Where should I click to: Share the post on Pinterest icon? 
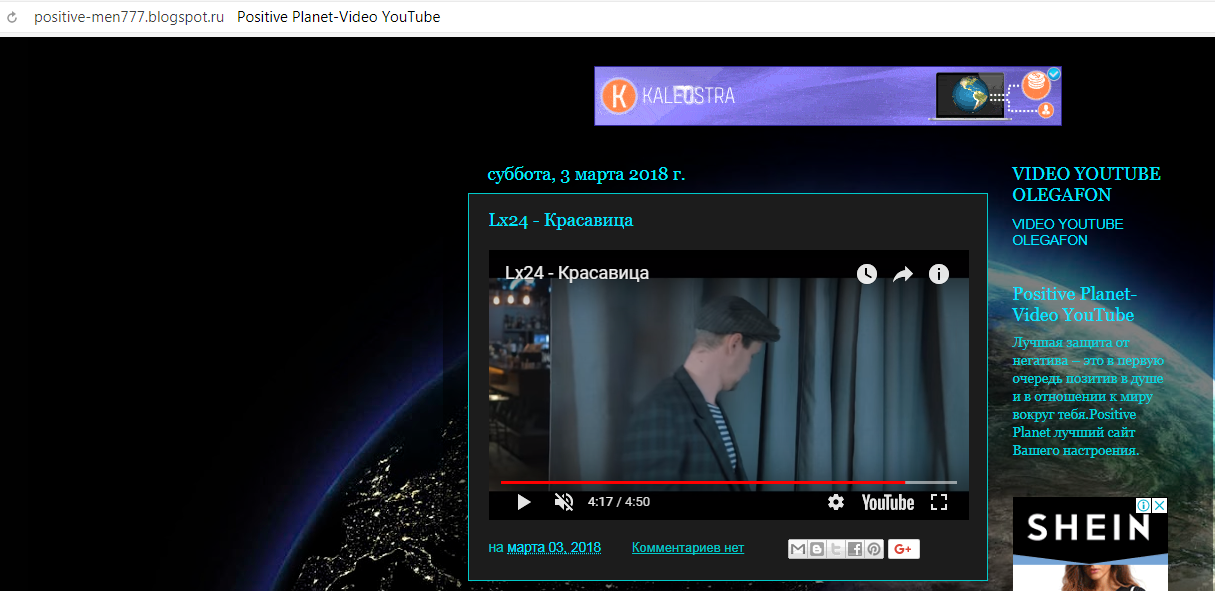point(874,548)
